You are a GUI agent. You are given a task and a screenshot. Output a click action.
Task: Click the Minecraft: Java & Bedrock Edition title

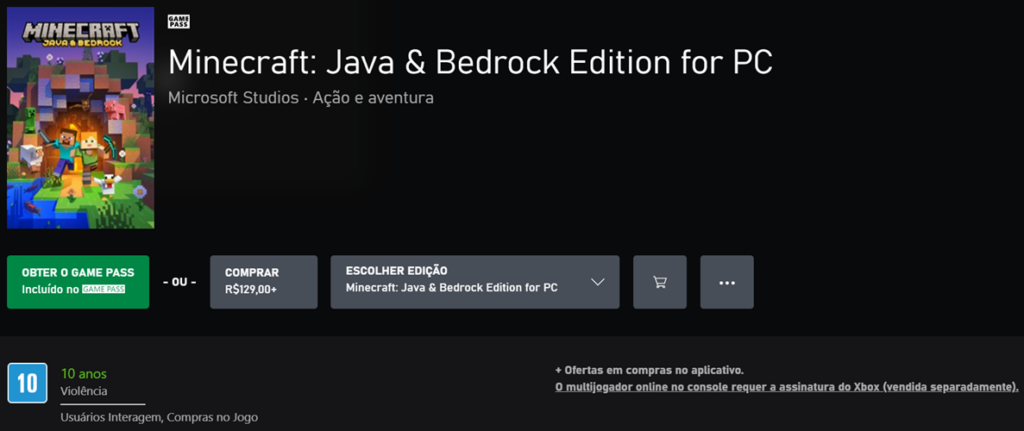pos(470,61)
